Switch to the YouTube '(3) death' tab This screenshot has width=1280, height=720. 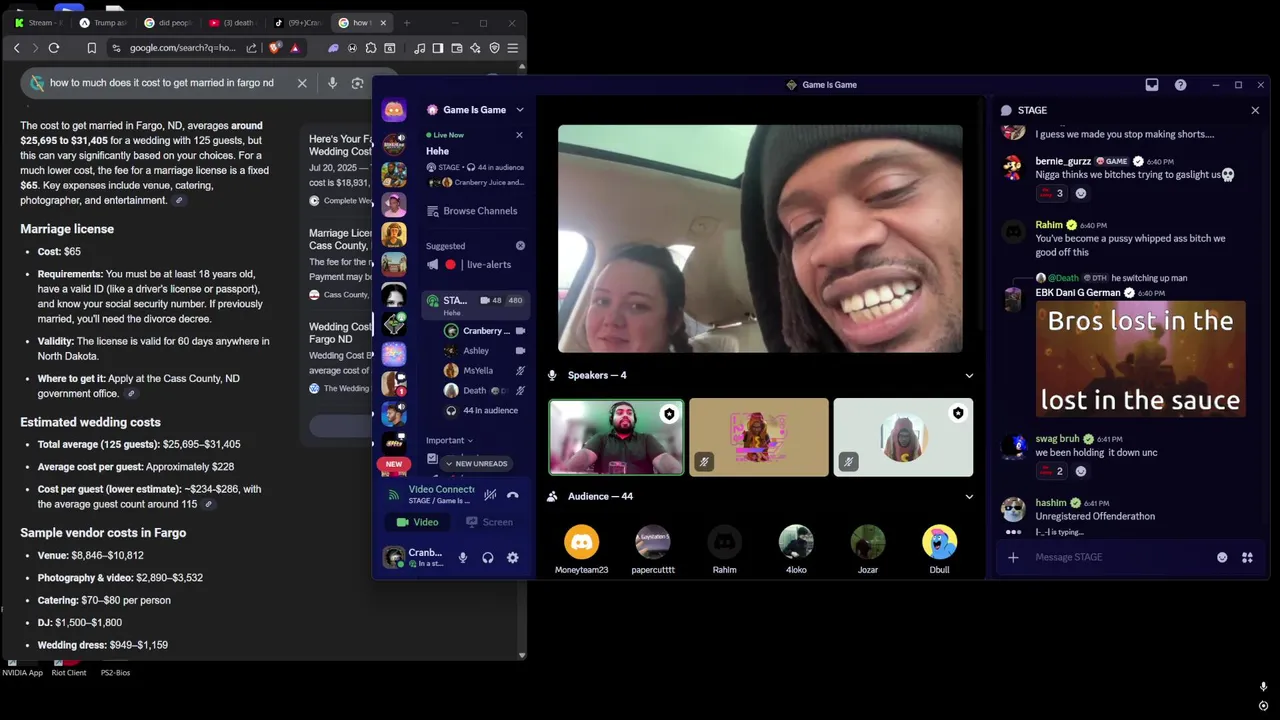(232, 23)
